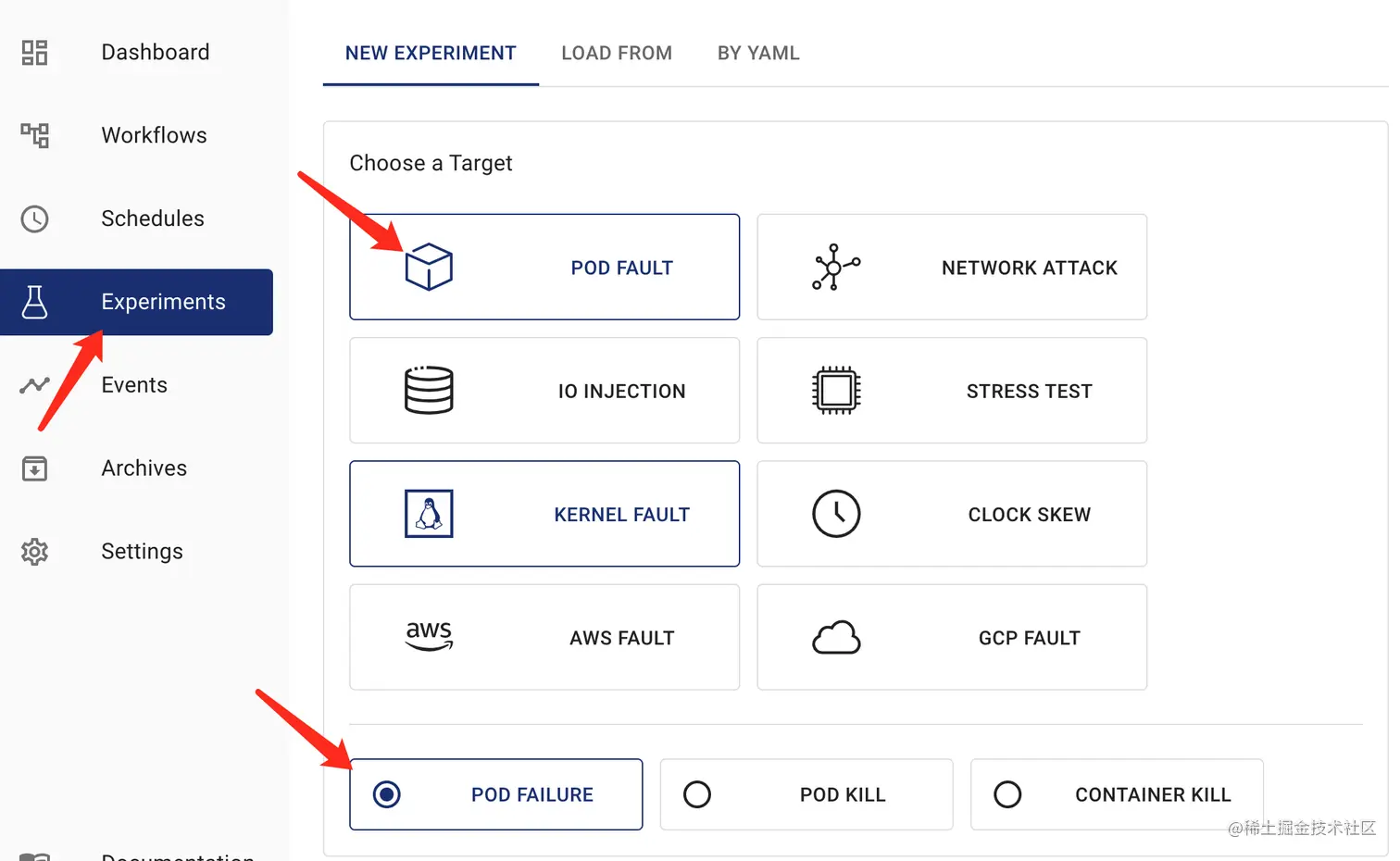
Task: Click the Settings gear icon
Action: pos(34,552)
